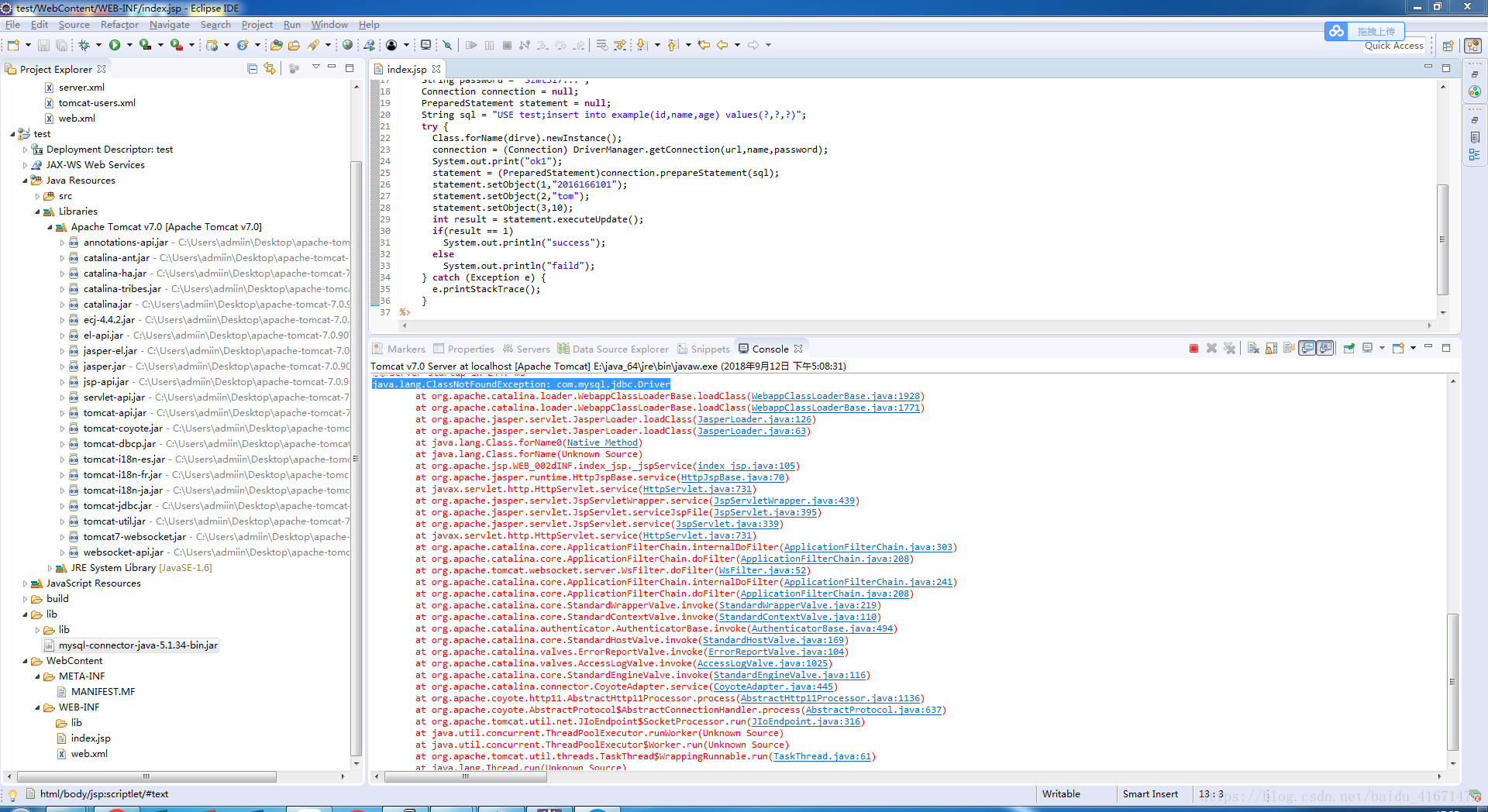Viewport: 1488px width, 812px height.
Task: Click the Resume debug icon
Action: (x=471, y=45)
